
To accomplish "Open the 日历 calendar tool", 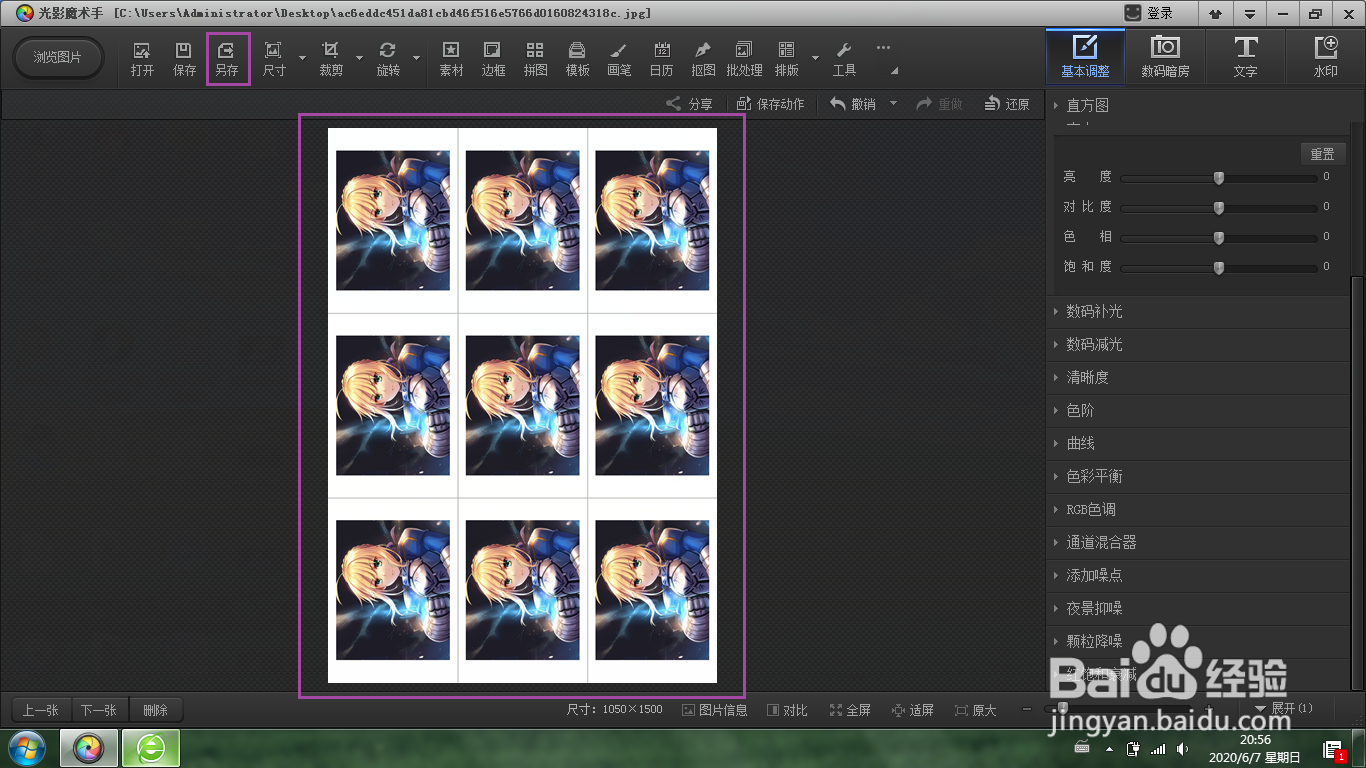I will (661, 59).
